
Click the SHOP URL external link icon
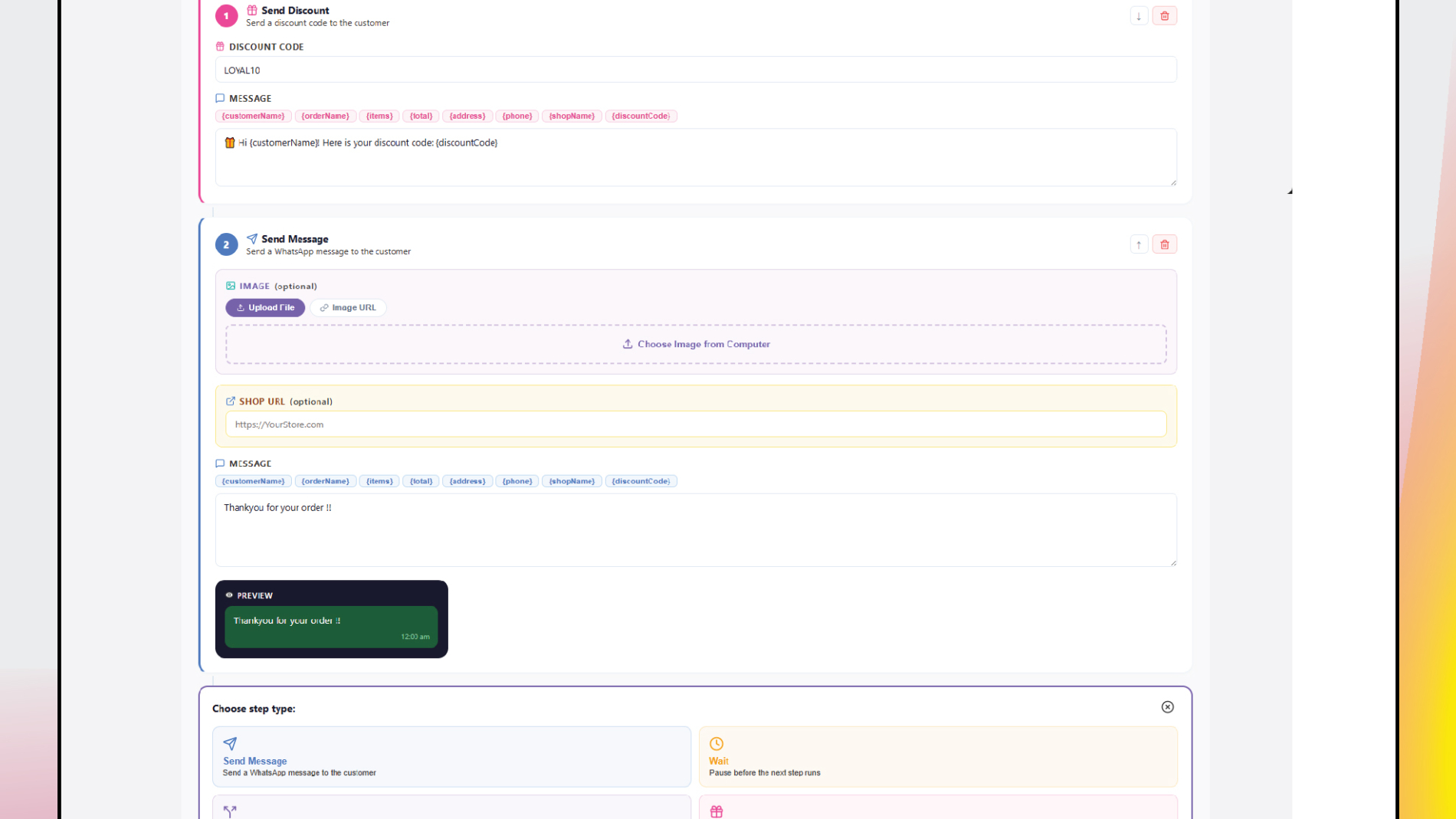pos(231,401)
